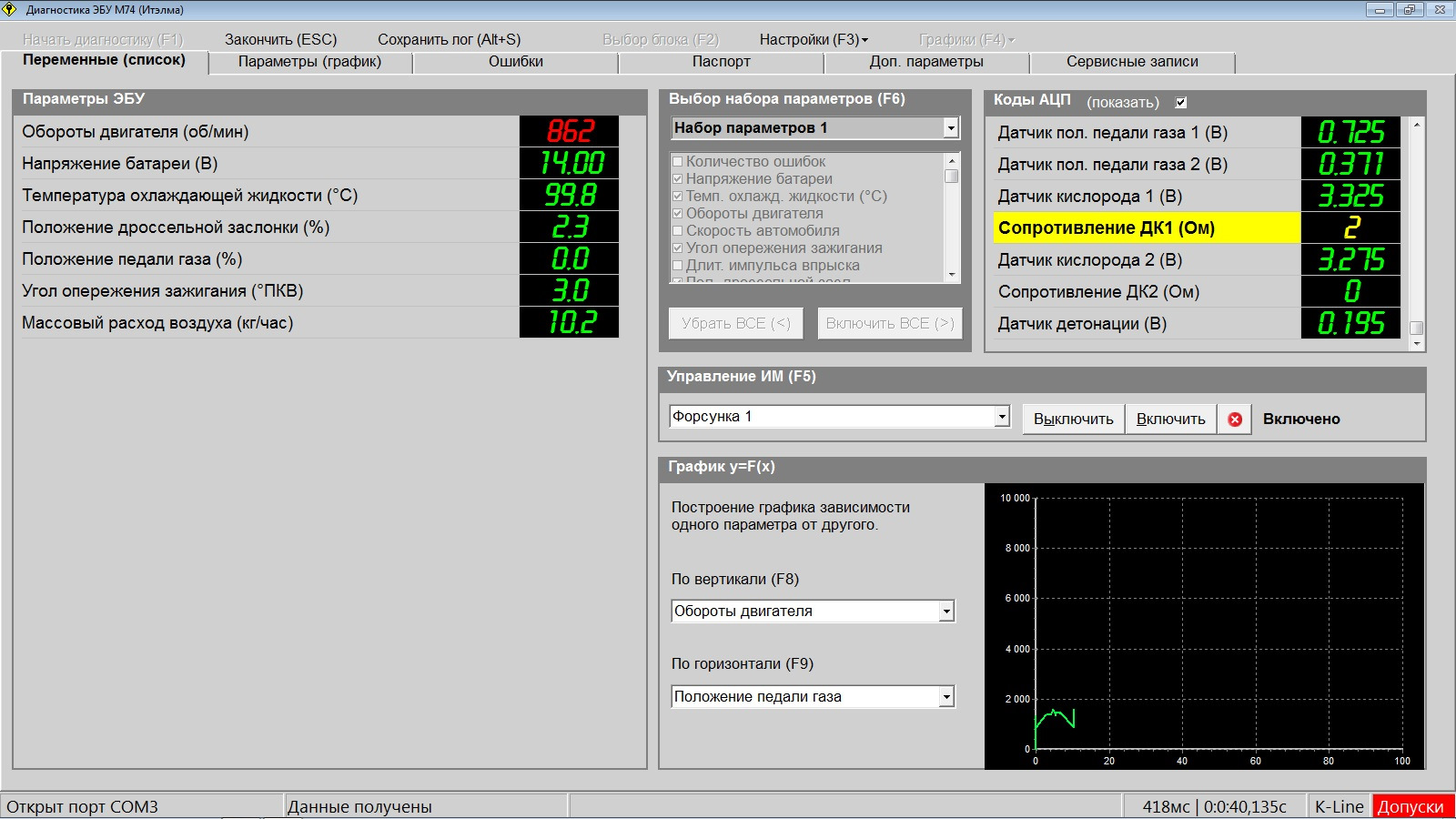
Task: Click the parameter list scroll-down arrow
Action: point(952,274)
